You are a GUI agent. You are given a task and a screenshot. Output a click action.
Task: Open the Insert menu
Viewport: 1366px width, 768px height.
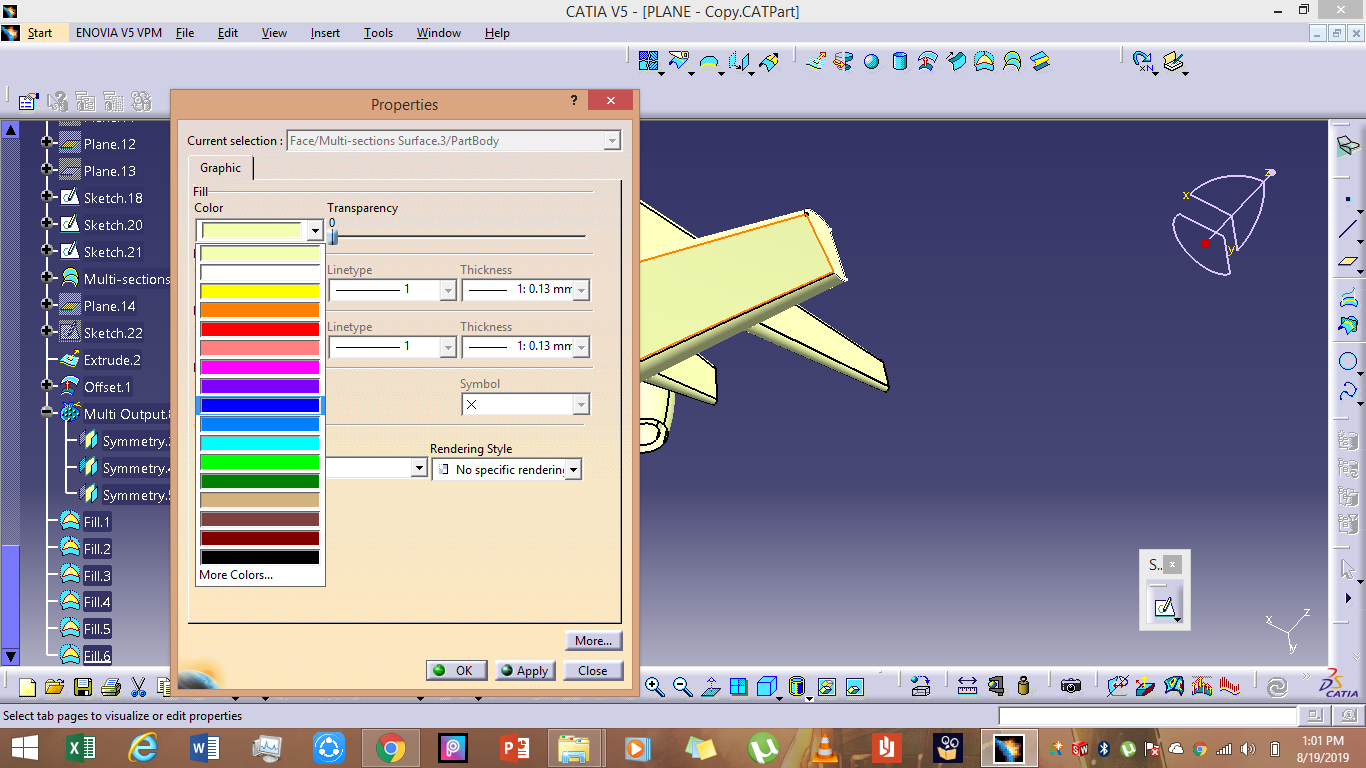(325, 33)
